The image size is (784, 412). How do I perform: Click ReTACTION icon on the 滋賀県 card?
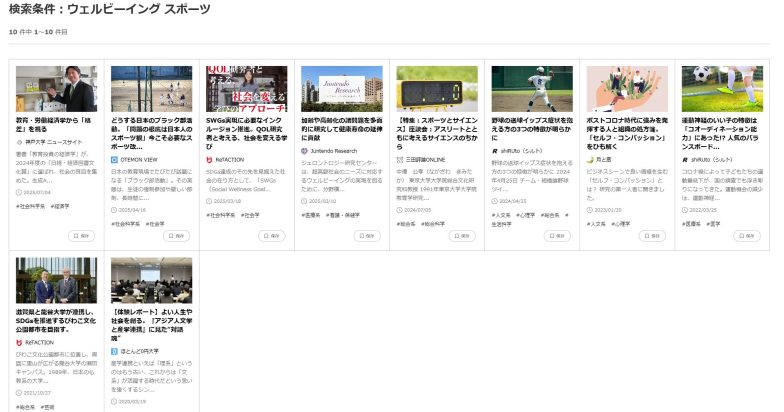[x=20, y=342]
